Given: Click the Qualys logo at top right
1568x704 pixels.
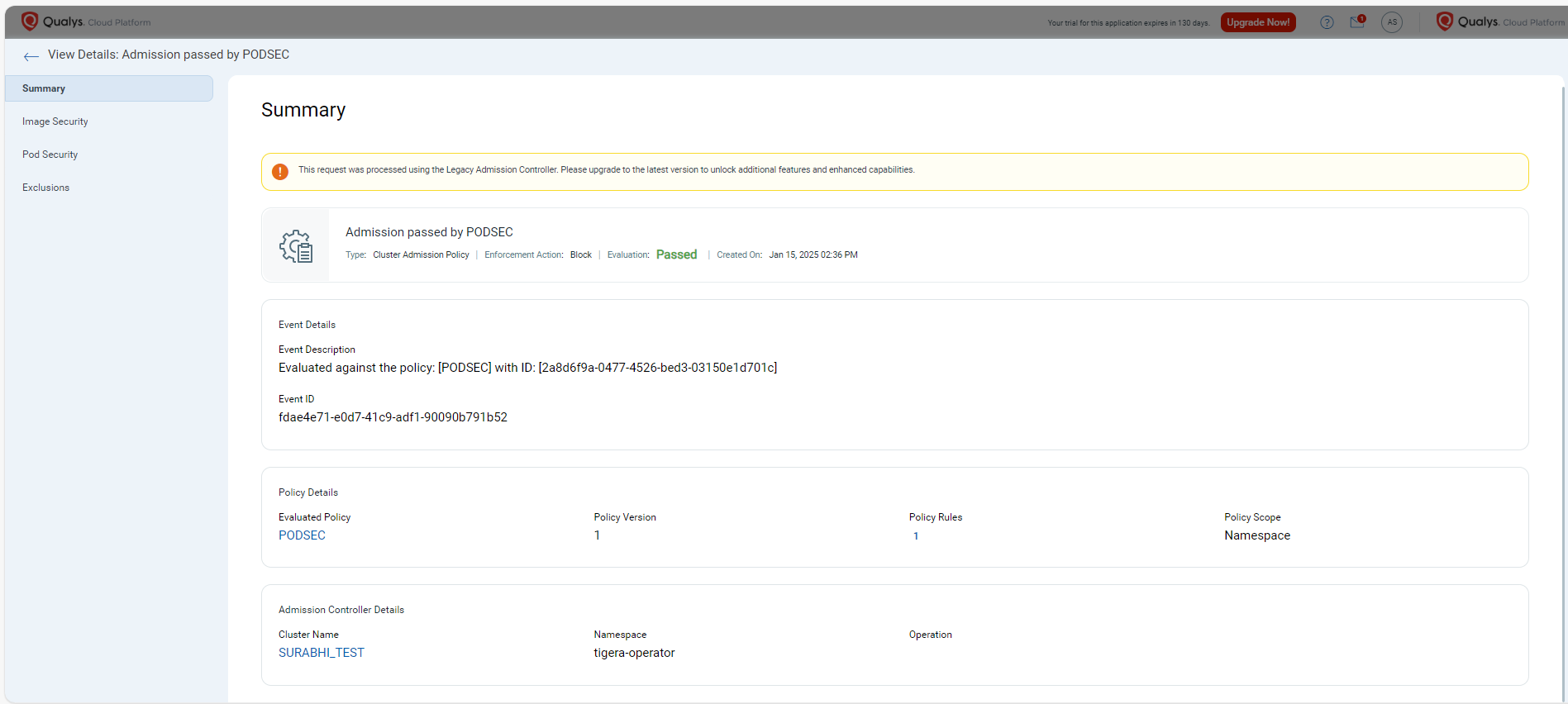Looking at the screenshot, I should (1499, 21).
